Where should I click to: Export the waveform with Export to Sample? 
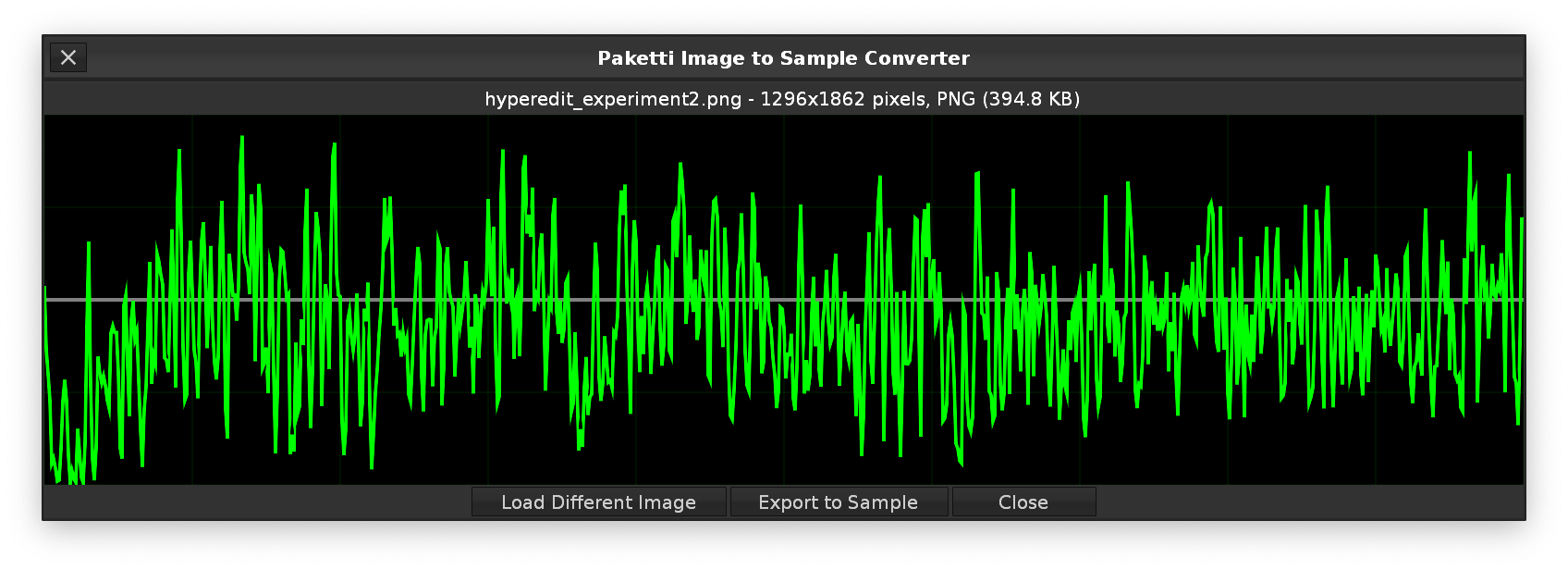[839, 502]
